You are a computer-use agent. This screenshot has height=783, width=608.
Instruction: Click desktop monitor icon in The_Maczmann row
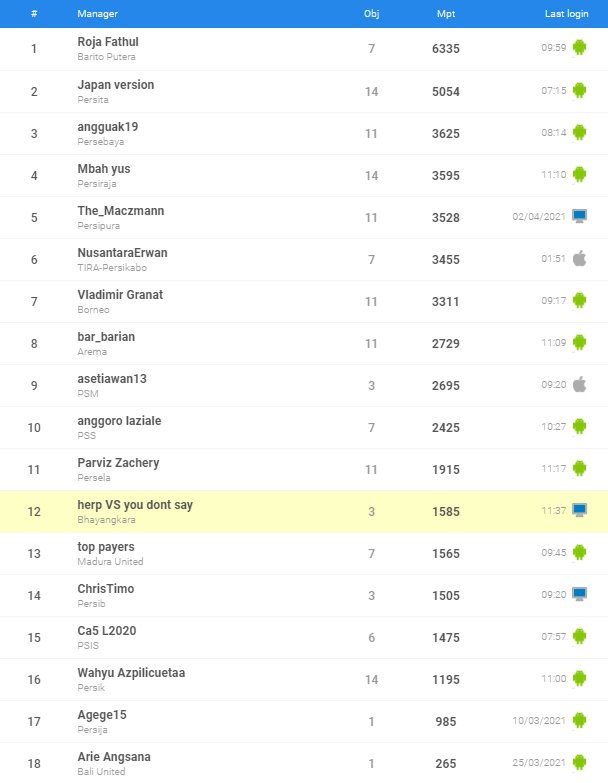pos(579,216)
